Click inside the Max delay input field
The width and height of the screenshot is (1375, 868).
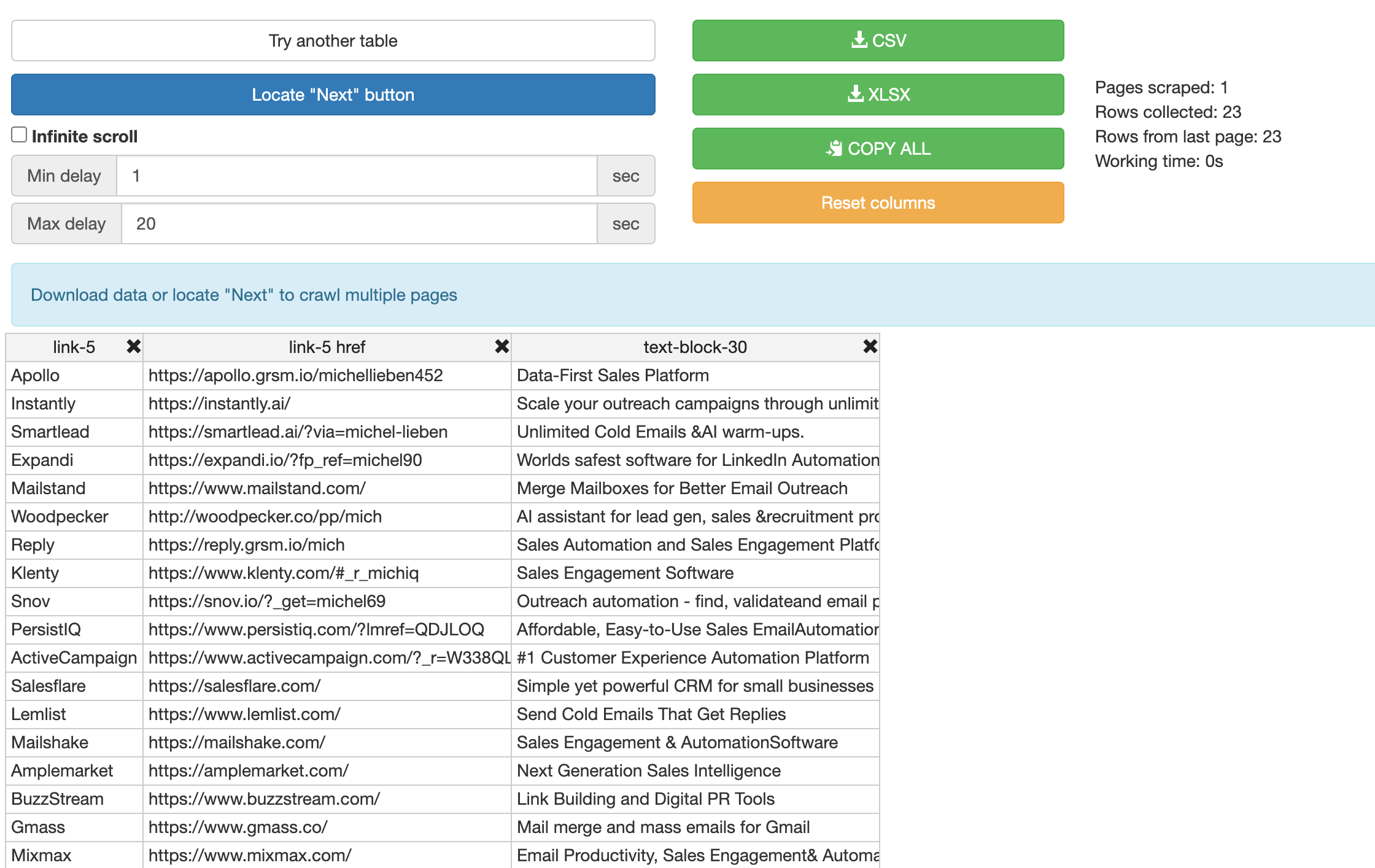point(358,223)
